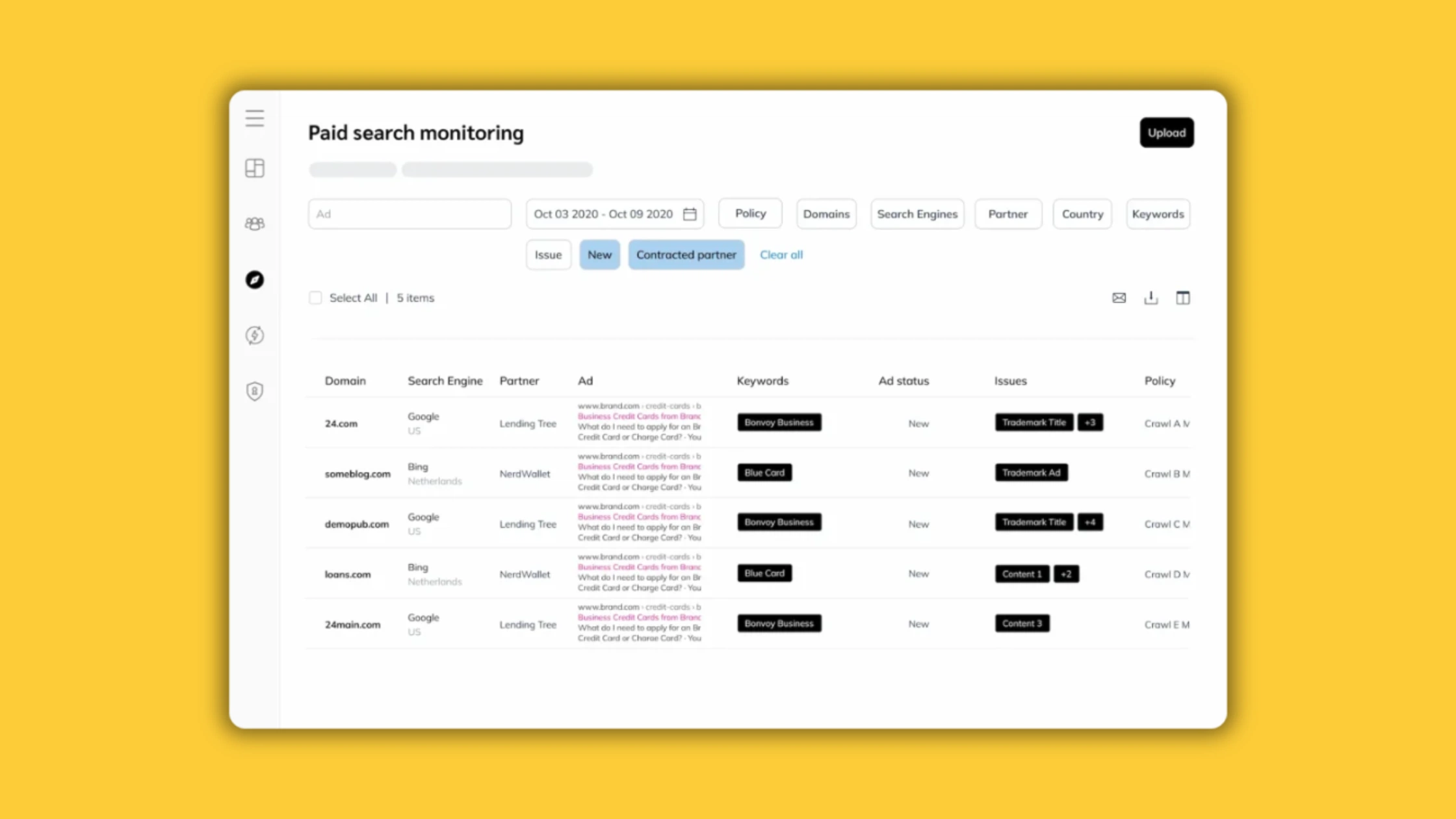Click the active compass monitoring icon

pyautogui.click(x=254, y=280)
